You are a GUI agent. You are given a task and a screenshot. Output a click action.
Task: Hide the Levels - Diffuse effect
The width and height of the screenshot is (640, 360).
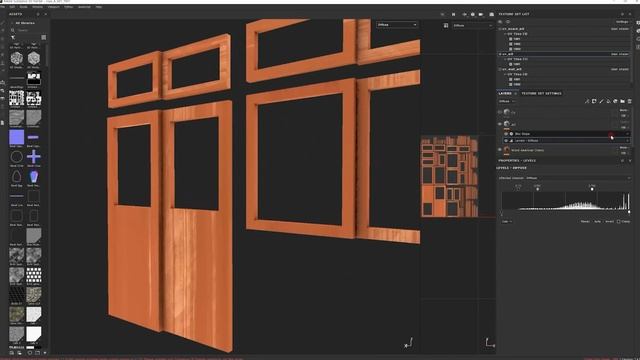pos(506,140)
